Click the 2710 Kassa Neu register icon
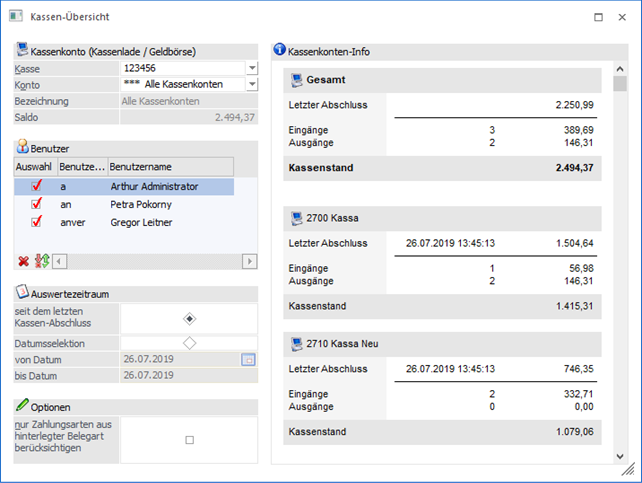 pyautogui.click(x=296, y=343)
